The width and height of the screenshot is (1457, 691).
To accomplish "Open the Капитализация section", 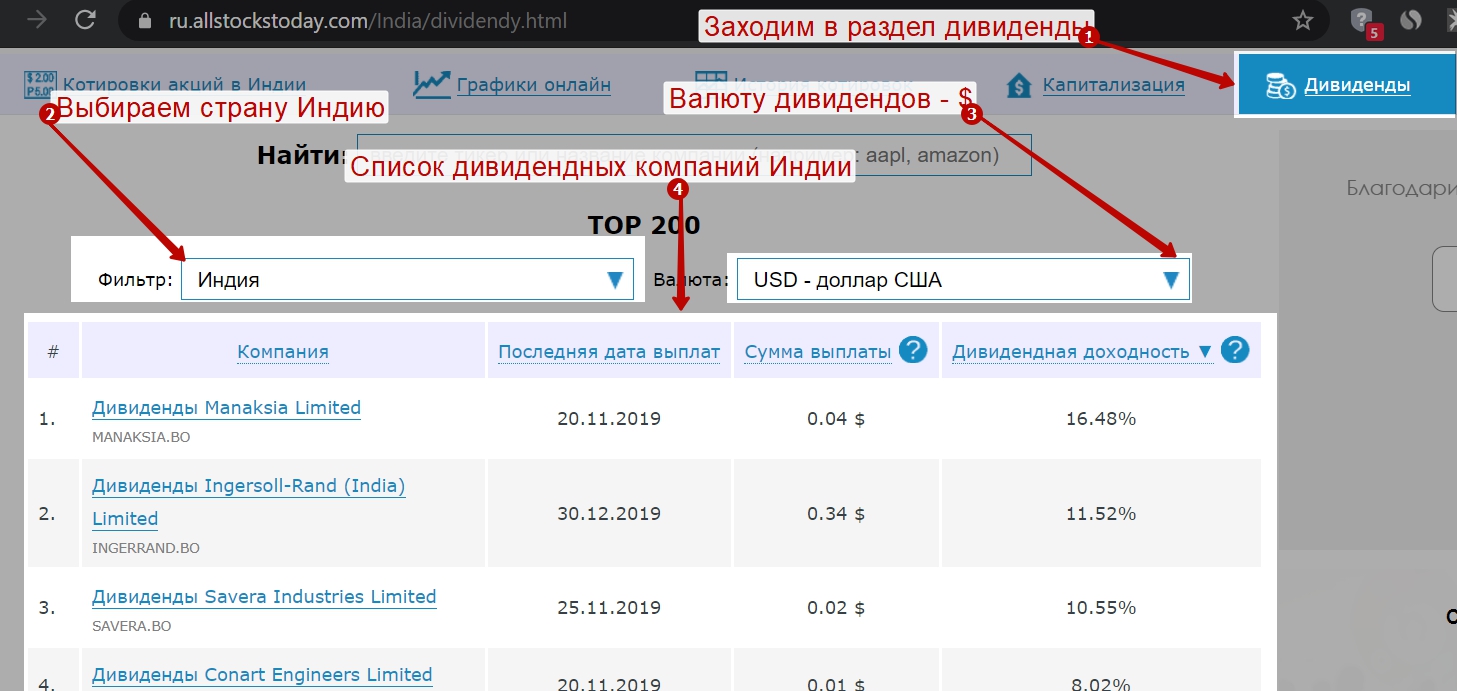I will (x=1113, y=85).
